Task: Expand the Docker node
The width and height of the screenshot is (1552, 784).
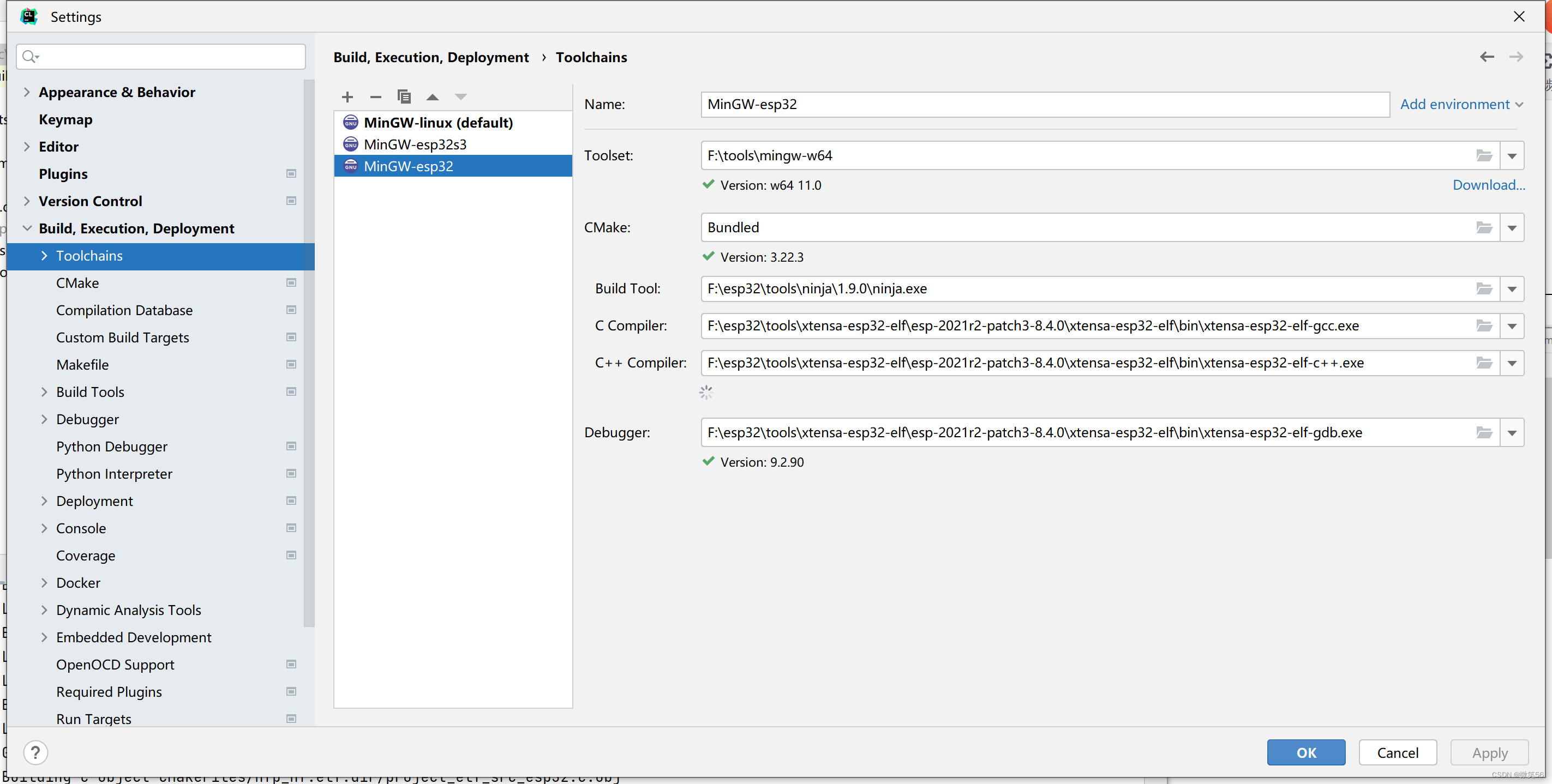Action: coord(44,583)
